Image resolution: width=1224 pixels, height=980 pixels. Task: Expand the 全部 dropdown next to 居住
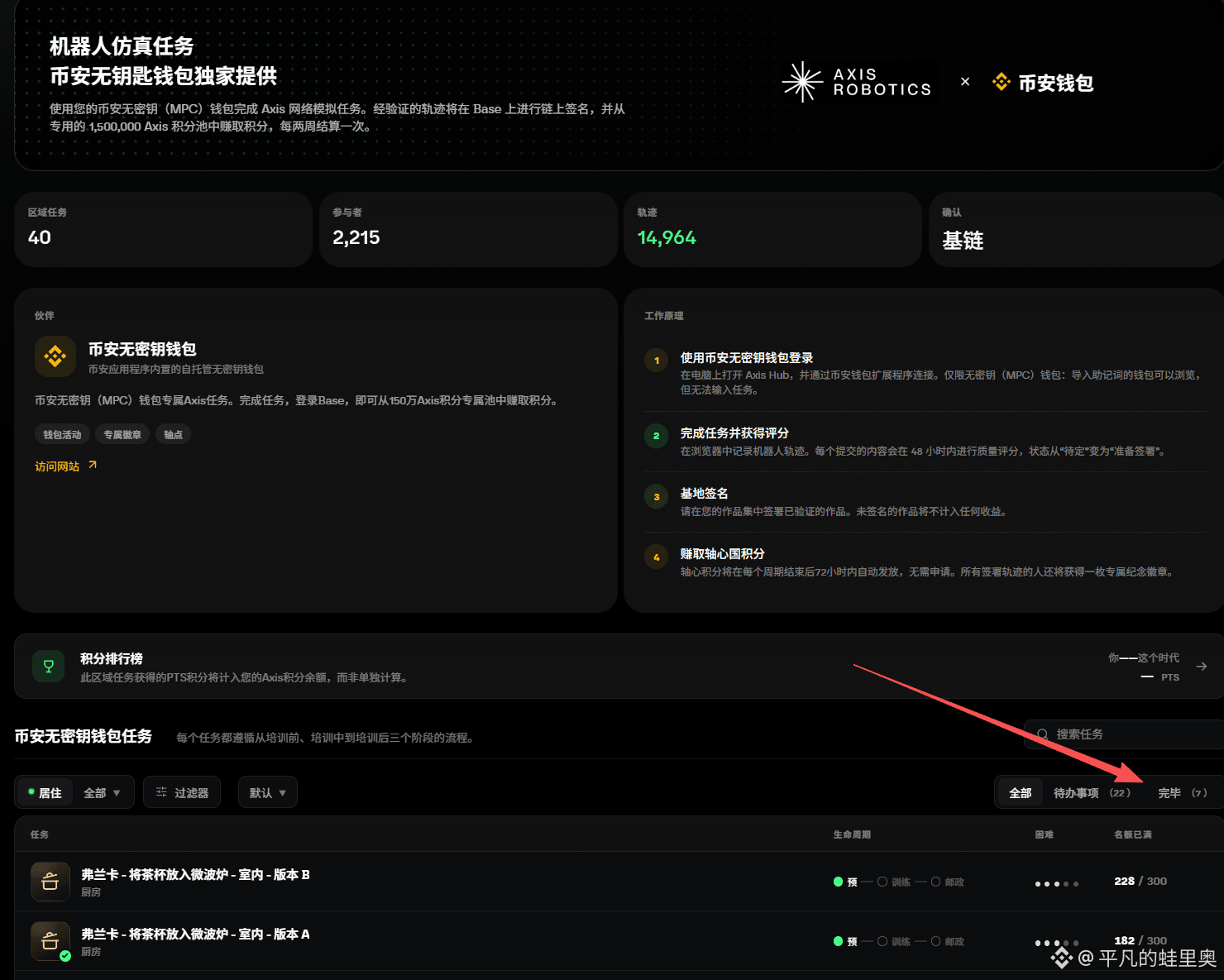click(x=103, y=792)
